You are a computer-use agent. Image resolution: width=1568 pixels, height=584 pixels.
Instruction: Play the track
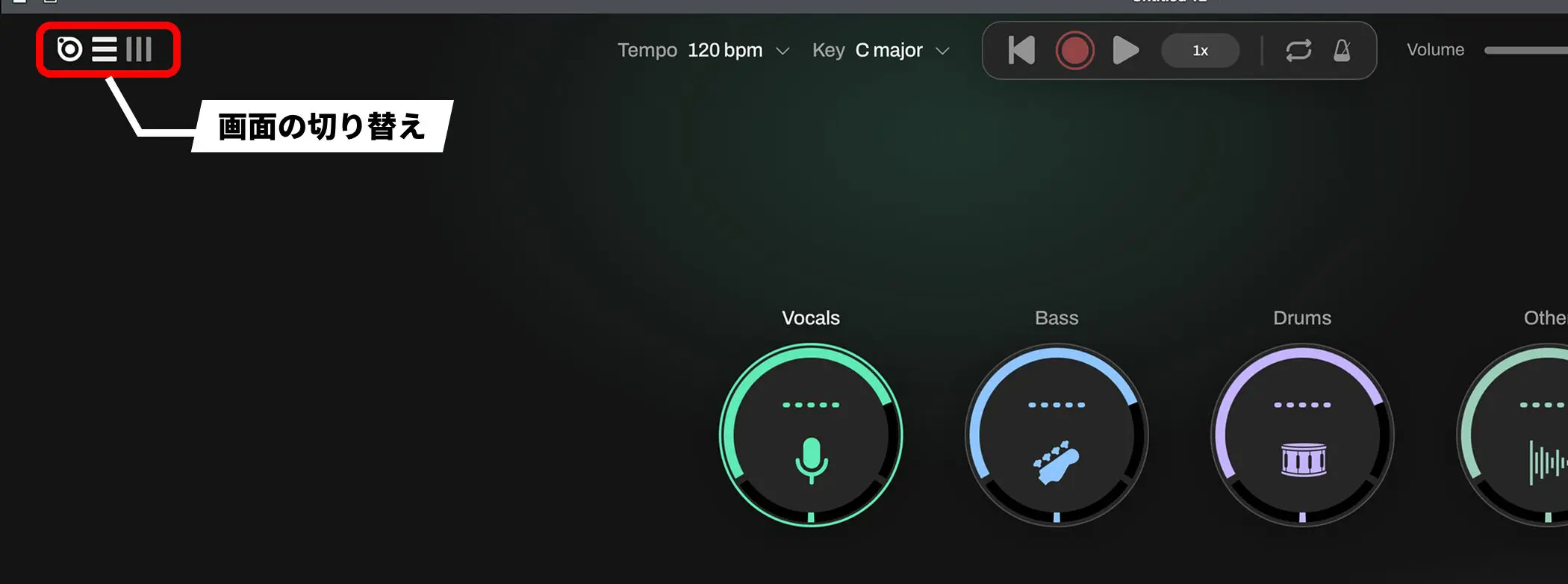tap(1126, 51)
